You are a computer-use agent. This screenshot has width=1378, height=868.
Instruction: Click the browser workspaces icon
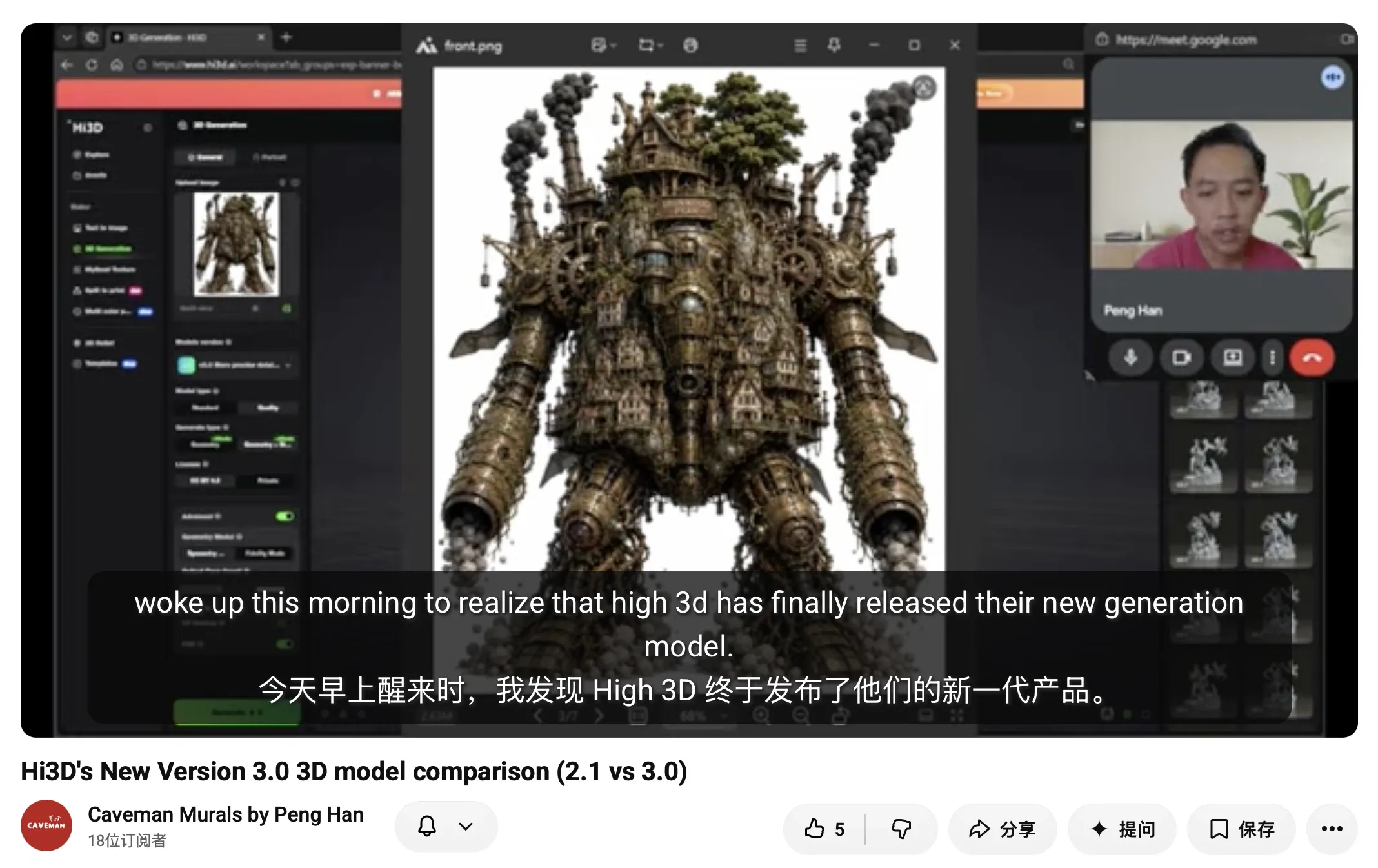point(92,37)
